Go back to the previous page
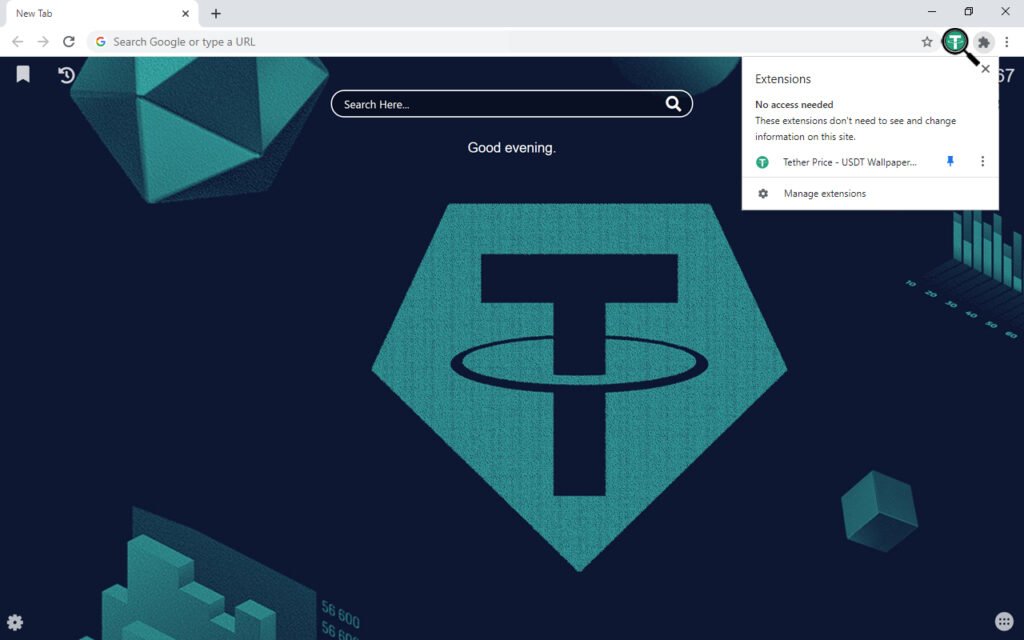The height and width of the screenshot is (640, 1024). (x=17, y=42)
